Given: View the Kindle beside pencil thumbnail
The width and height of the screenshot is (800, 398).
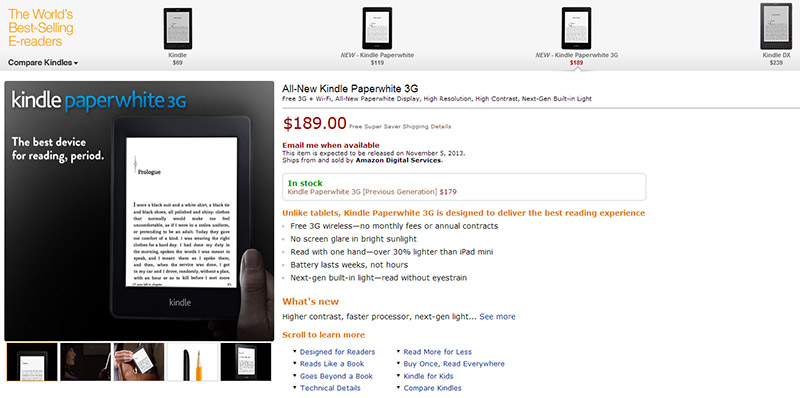Looking at the screenshot, I should (192, 362).
